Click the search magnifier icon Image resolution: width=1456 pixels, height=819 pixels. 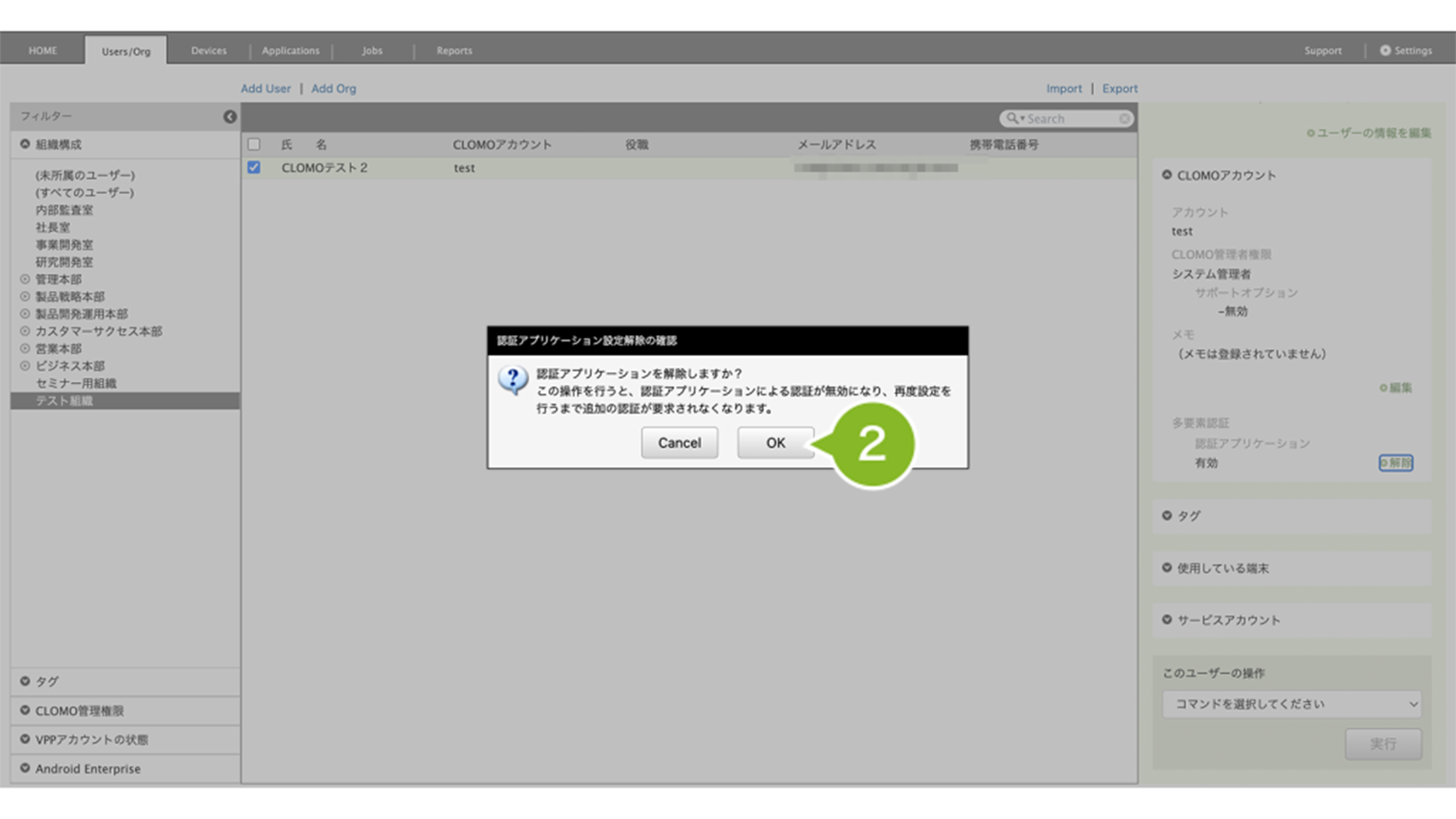point(1013,119)
